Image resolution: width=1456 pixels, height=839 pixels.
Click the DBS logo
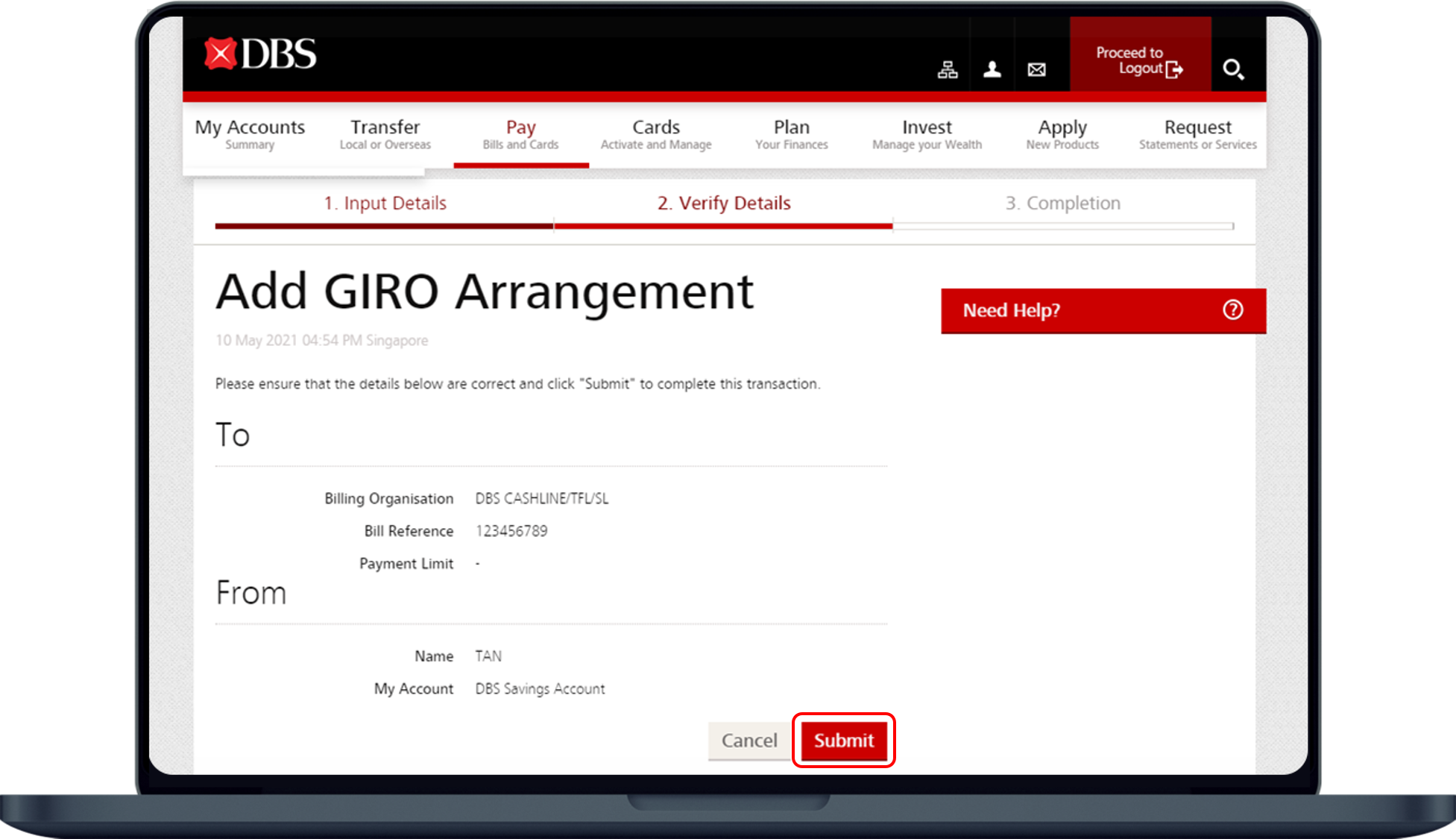[x=260, y=54]
